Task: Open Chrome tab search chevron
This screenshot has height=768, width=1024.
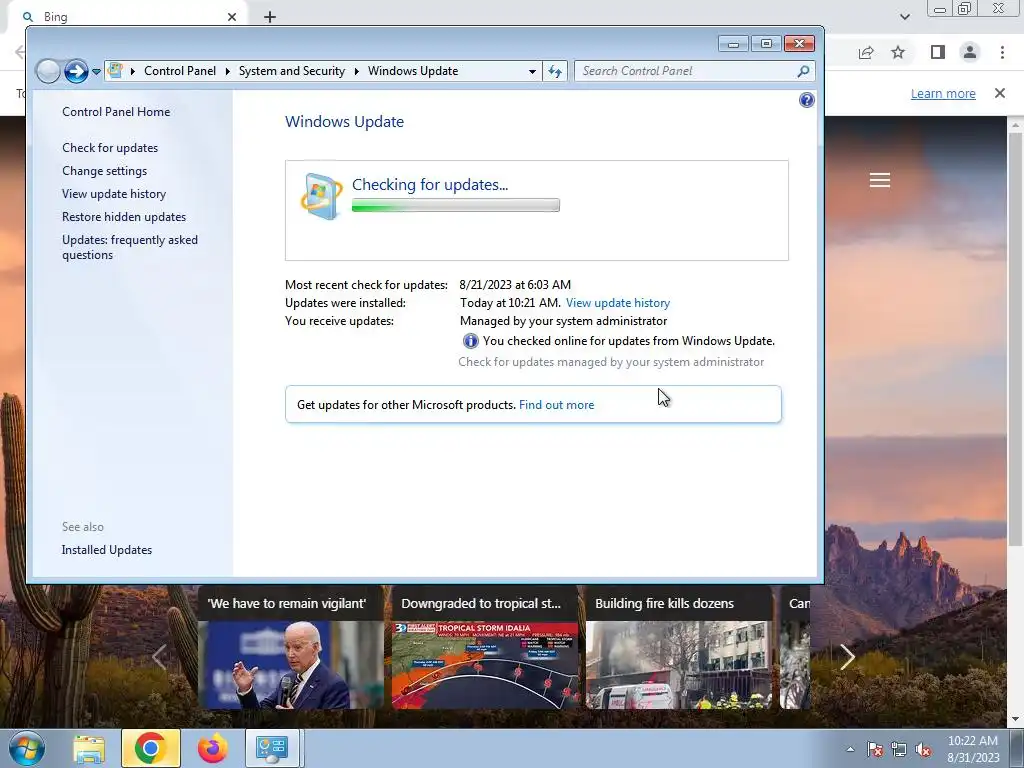Action: [x=904, y=17]
